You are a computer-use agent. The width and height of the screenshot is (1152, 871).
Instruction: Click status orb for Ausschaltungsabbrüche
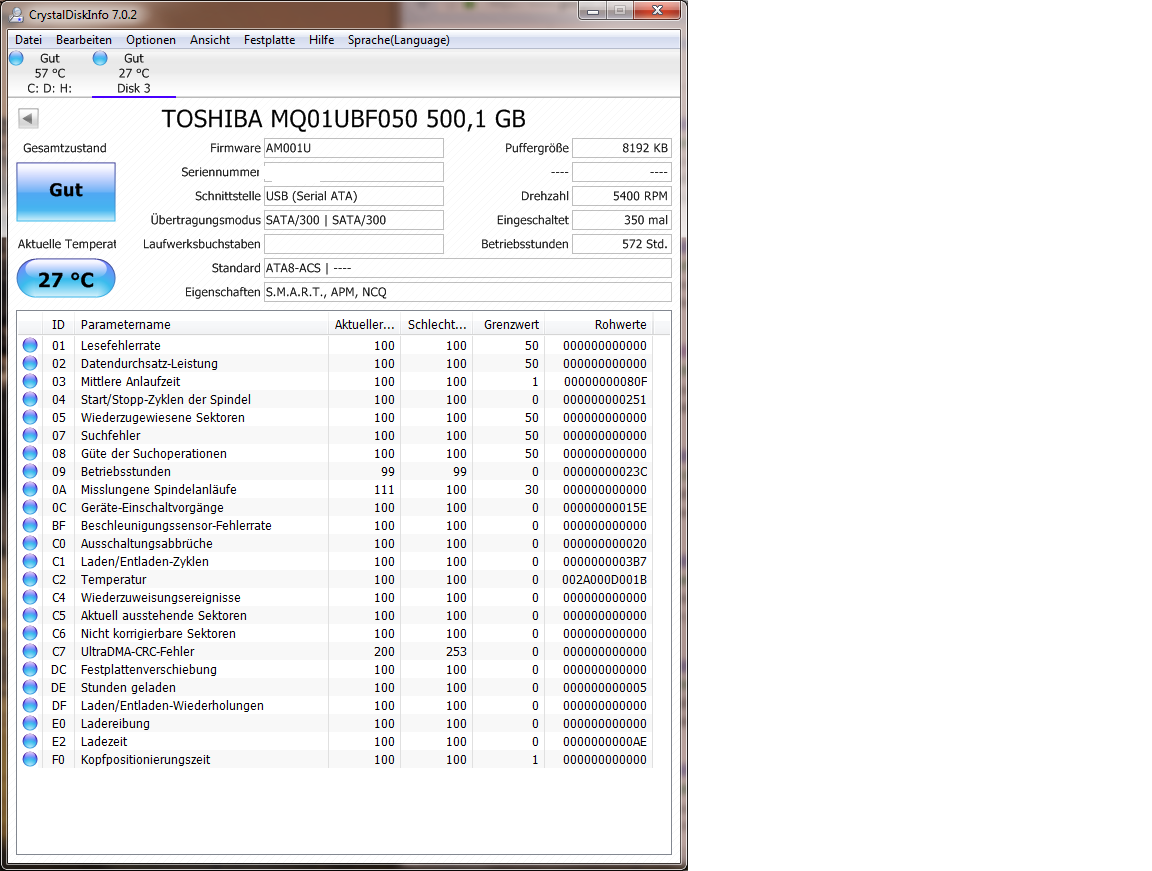pyautogui.click(x=30, y=543)
